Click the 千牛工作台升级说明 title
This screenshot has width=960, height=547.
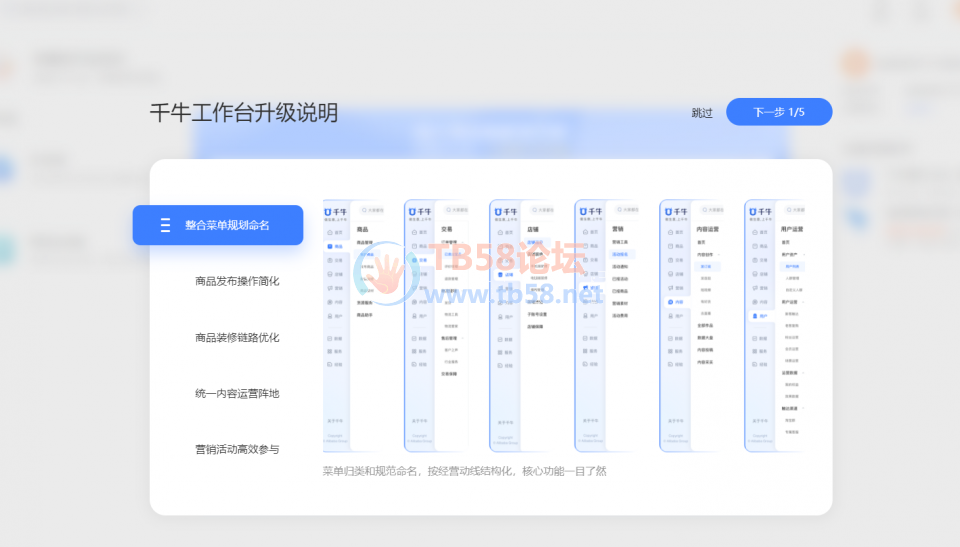point(244,113)
